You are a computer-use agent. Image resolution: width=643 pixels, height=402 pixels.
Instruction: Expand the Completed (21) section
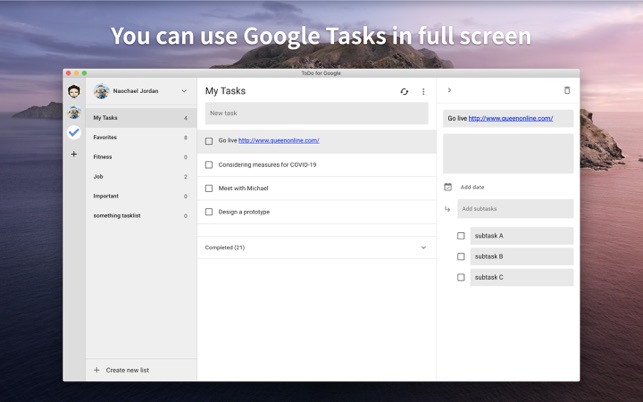423,248
